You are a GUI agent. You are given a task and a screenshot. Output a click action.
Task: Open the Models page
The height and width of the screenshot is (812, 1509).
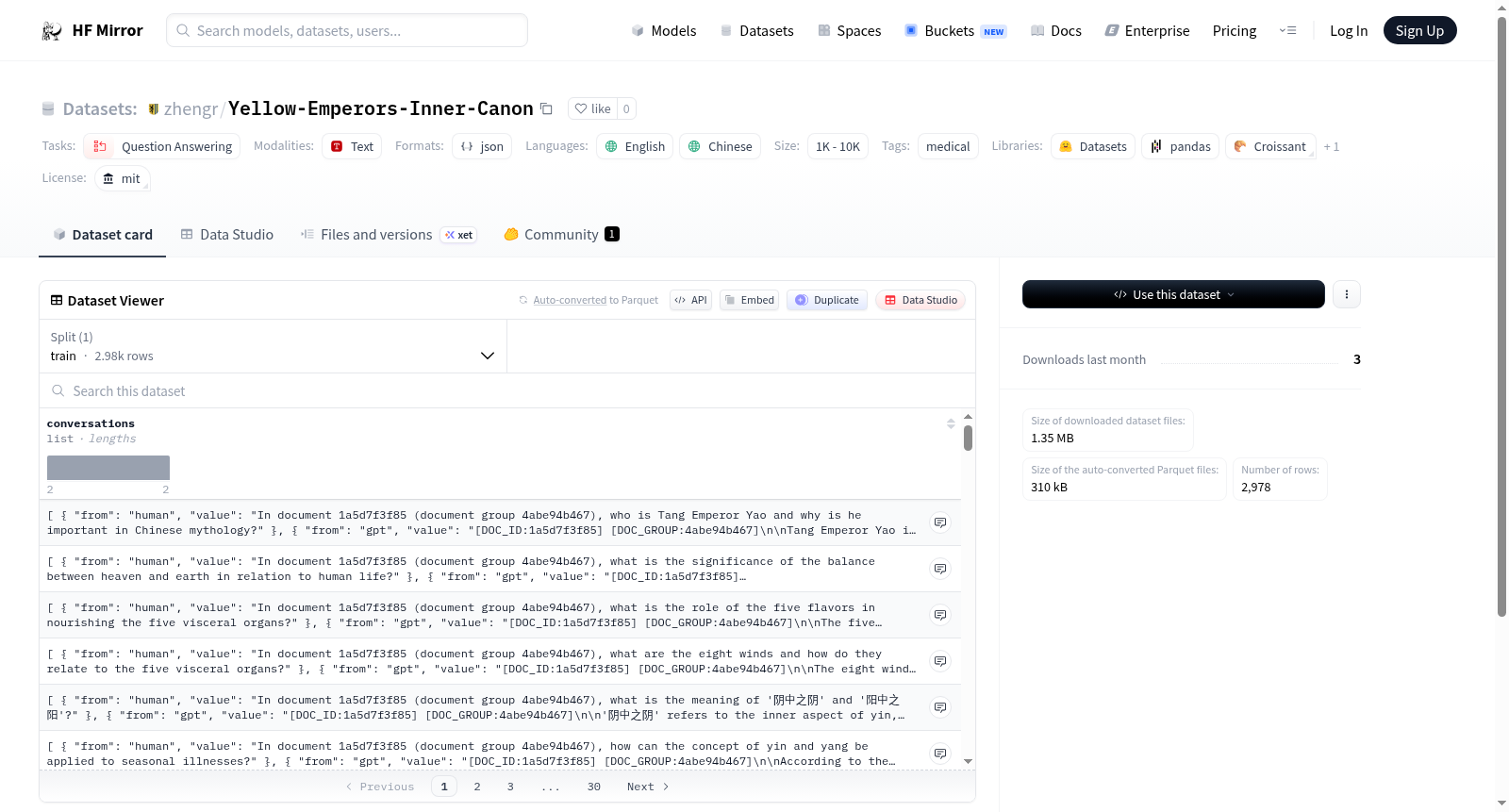pyautogui.click(x=664, y=31)
